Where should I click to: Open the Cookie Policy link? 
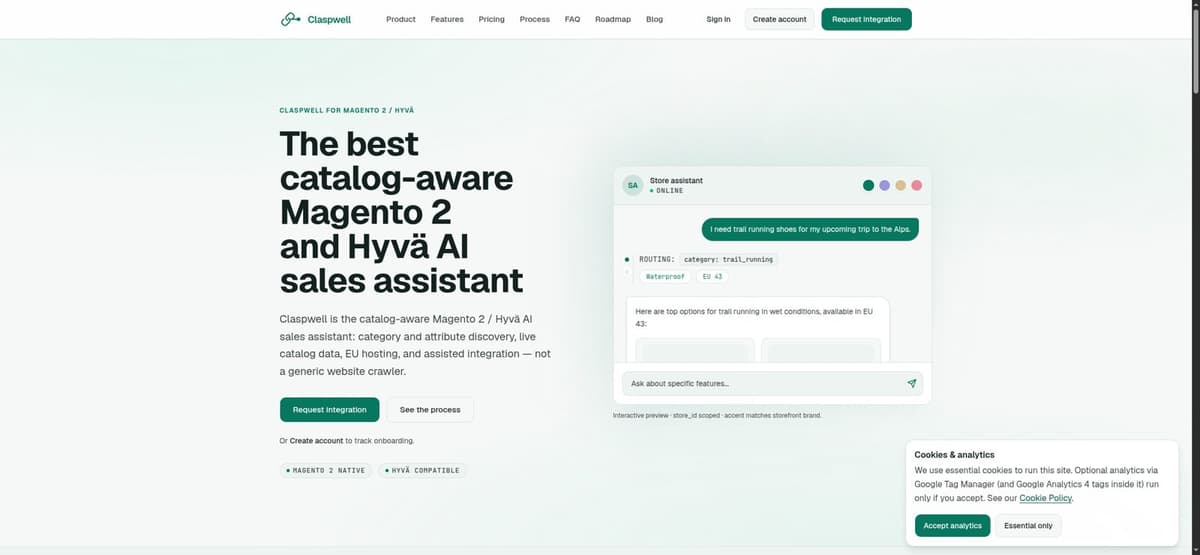tap(1045, 498)
